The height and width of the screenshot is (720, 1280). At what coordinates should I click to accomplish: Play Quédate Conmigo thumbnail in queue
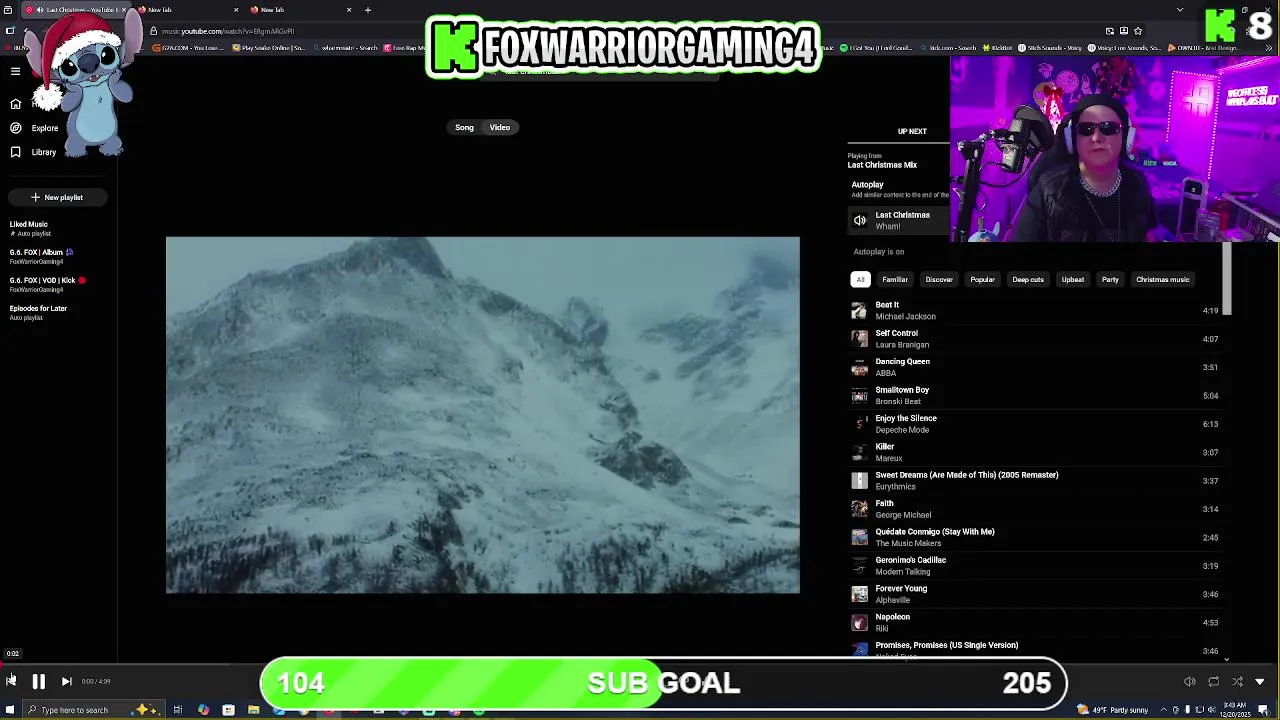859,537
